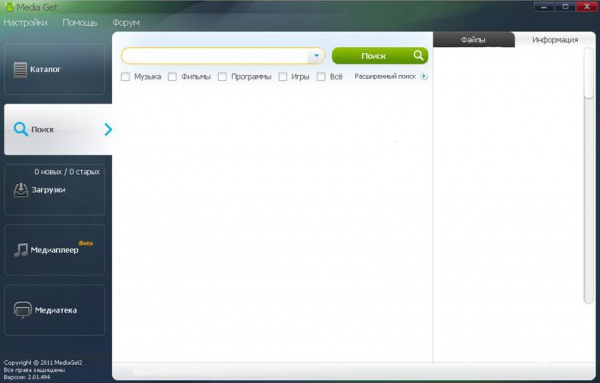Viewport: 600px width, 383px height.
Task: Switch to the Информация tab
Action: click(x=555, y=40)
